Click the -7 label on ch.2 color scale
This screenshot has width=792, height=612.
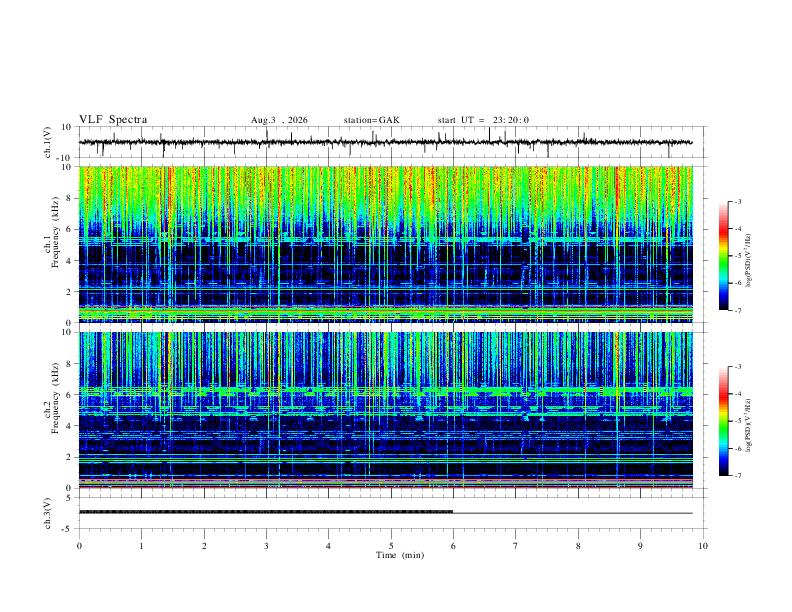click(738, 476)
